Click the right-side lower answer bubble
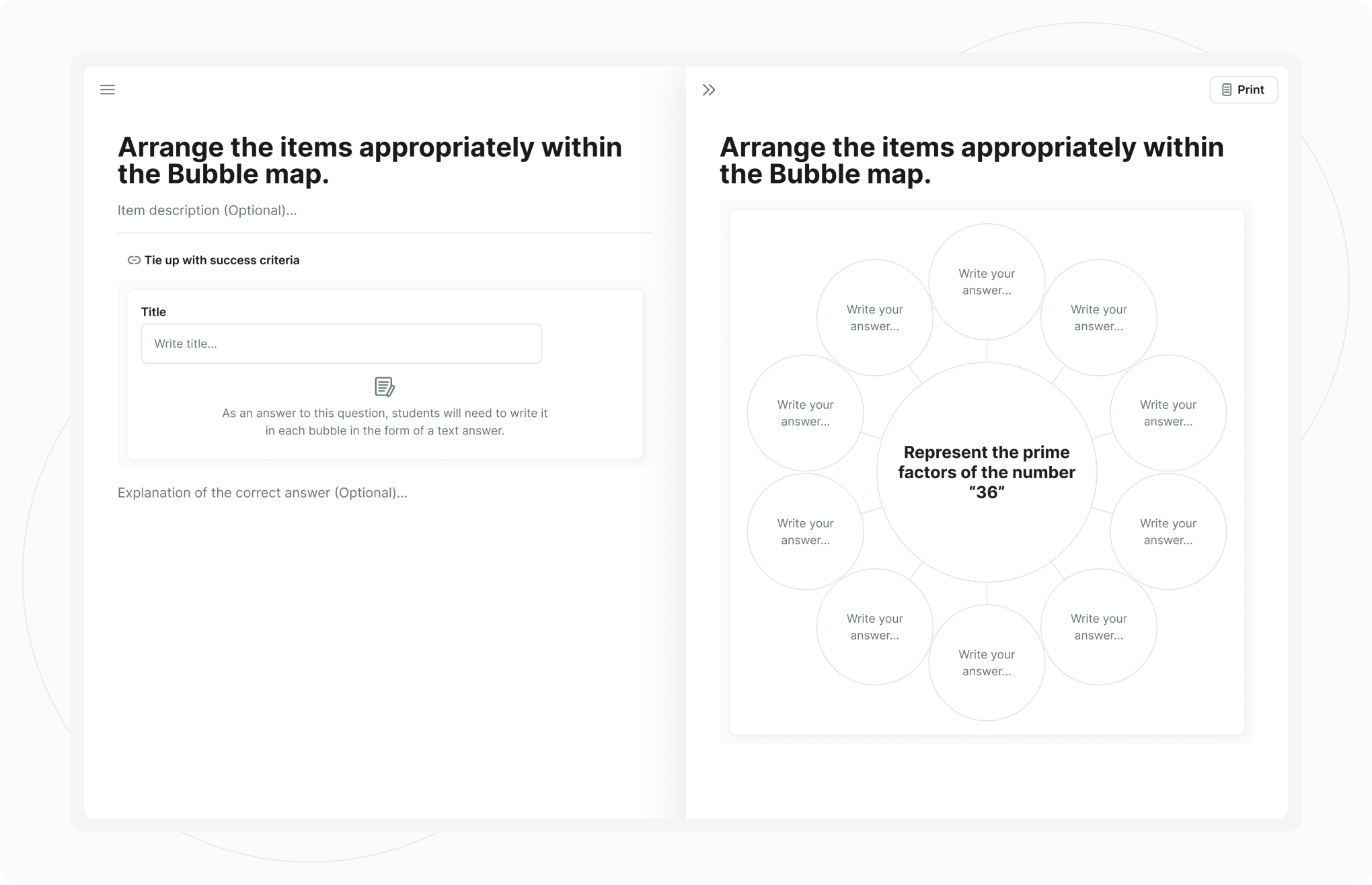 click(x=1168, y=531)
